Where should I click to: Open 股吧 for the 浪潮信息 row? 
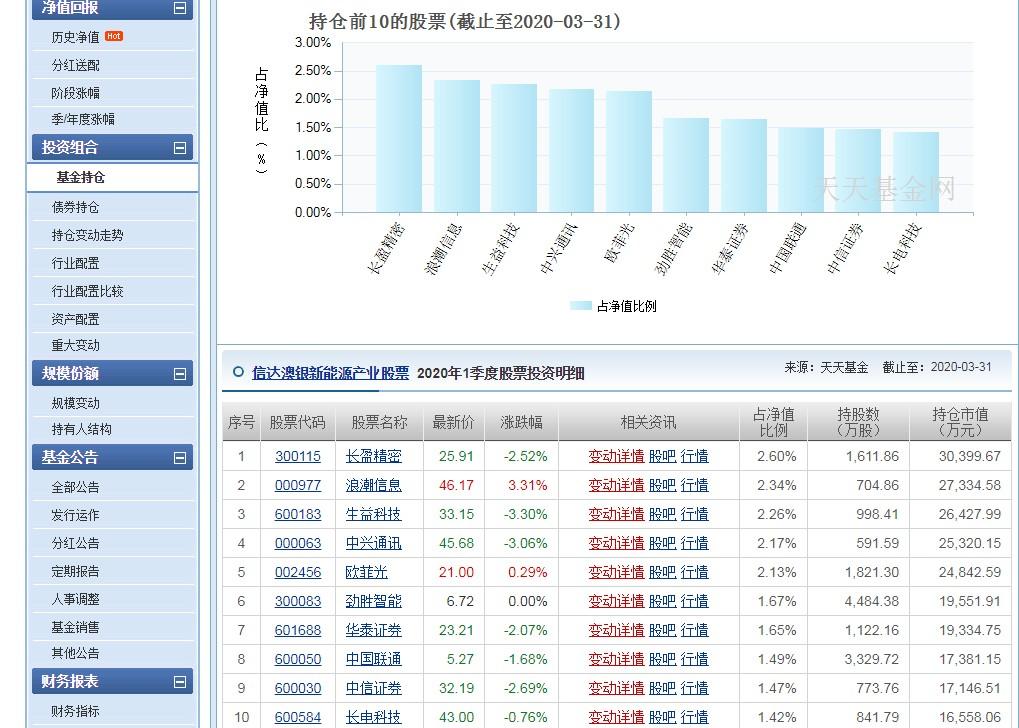pos(662,486)
